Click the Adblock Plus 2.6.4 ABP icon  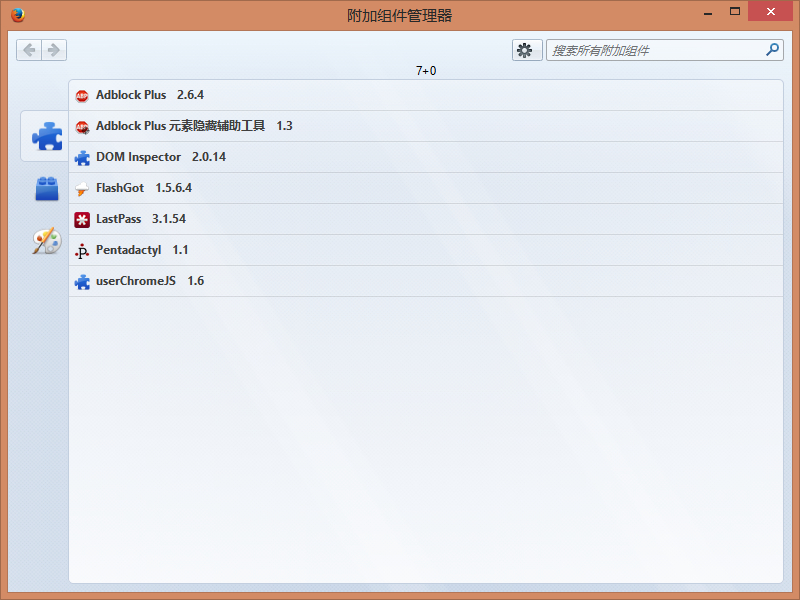pos(82,95)
